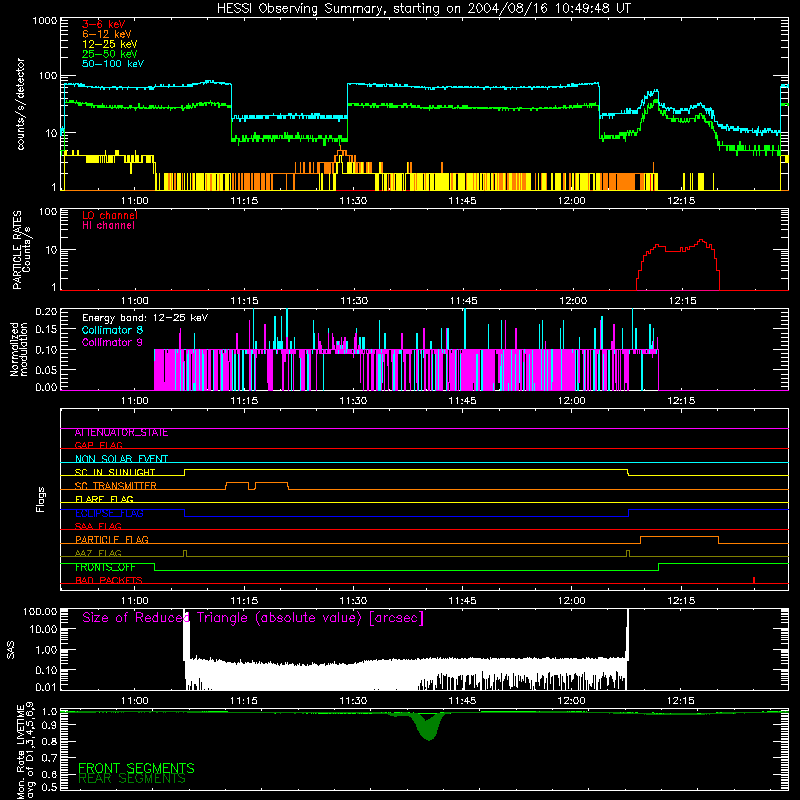Image resolution: width=800 pixels, height=800 pixels.
Task: Click the Flags vertical axis title
Action: 41,499
